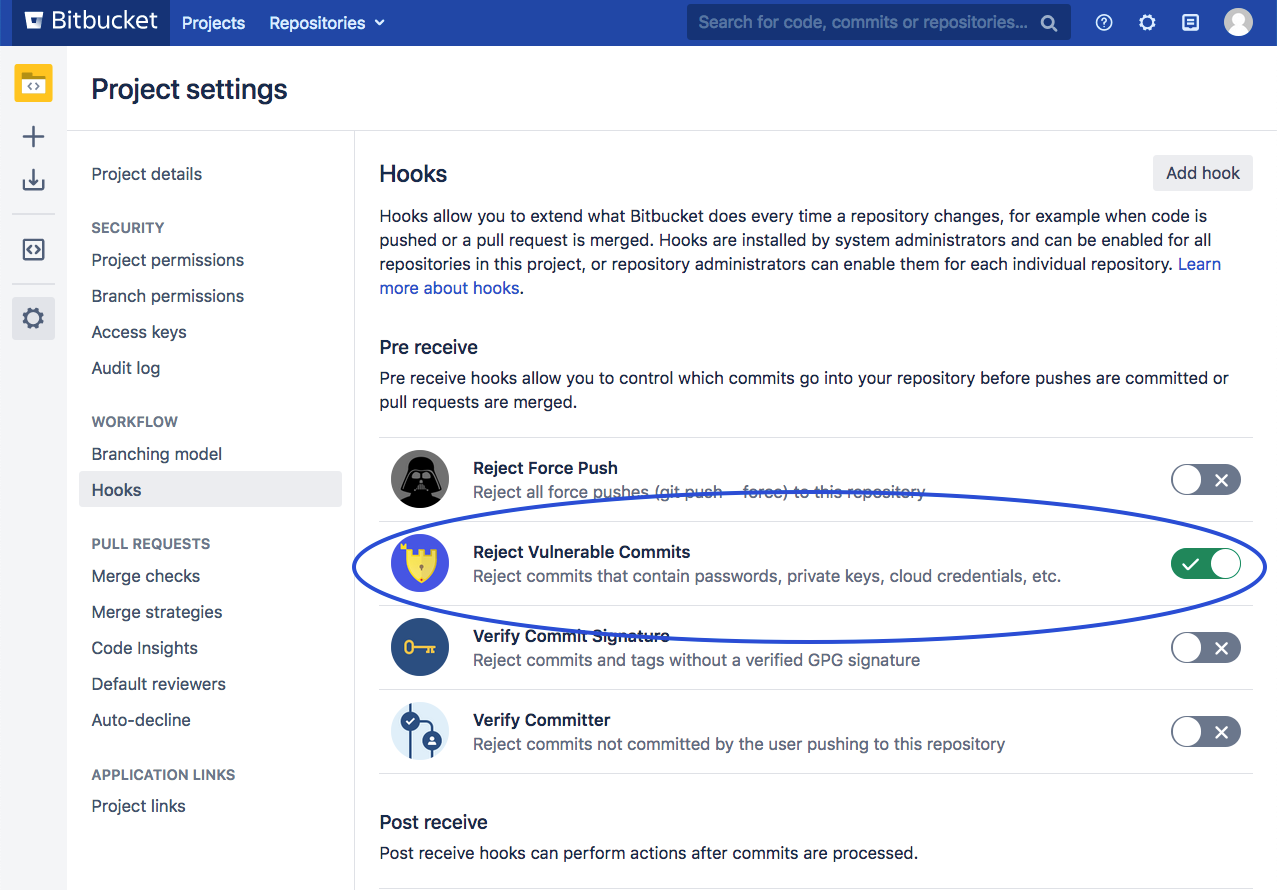Turn on Verify Commit Signature toggle

[x=1205, y=648]
